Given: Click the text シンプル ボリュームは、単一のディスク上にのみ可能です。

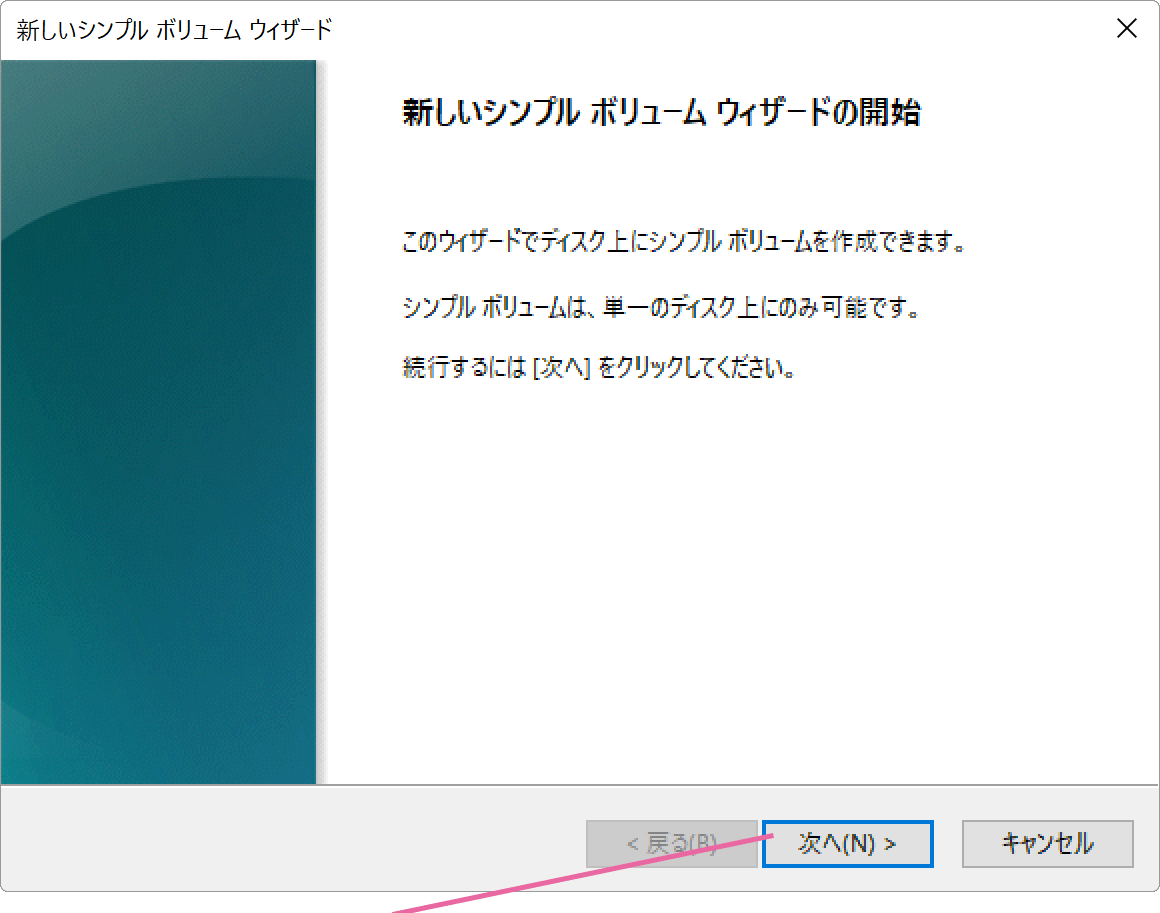Looking at the screenshot, I should (x=661, y=306).
